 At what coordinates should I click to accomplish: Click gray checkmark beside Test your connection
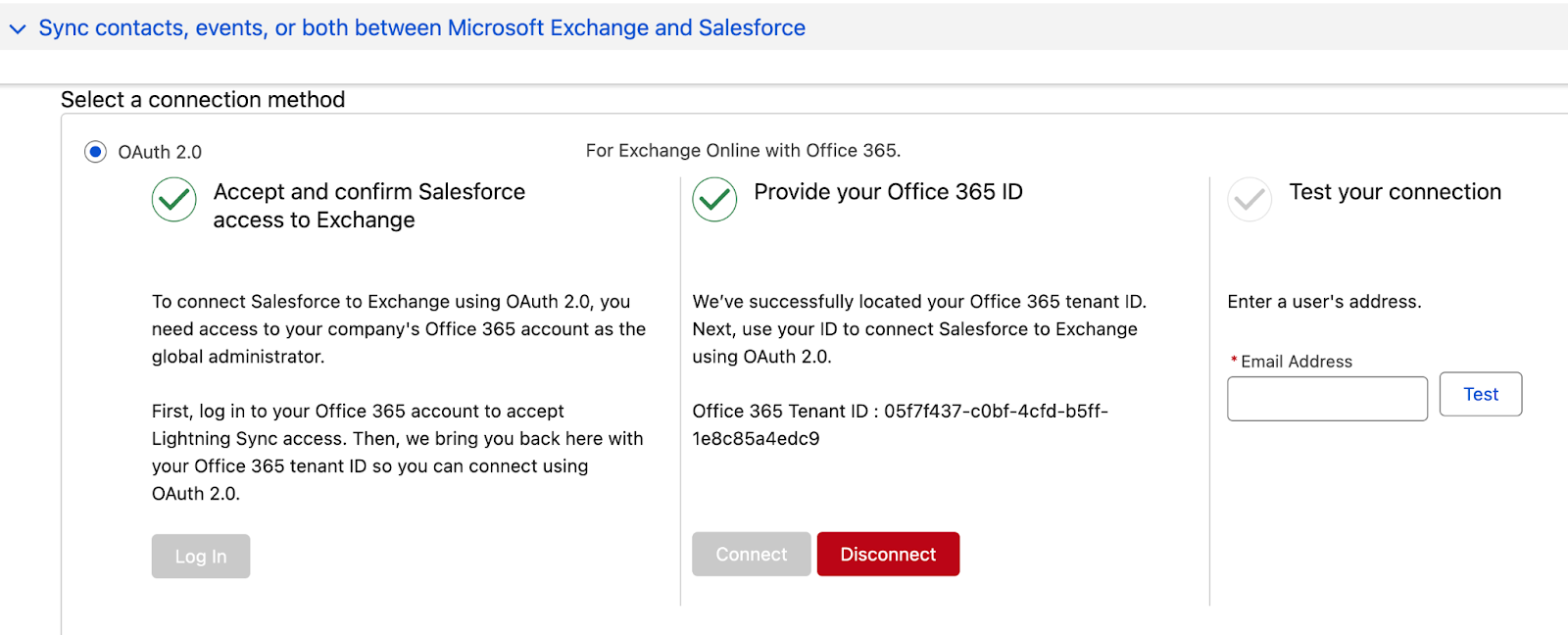click(x=1249, y=200)
